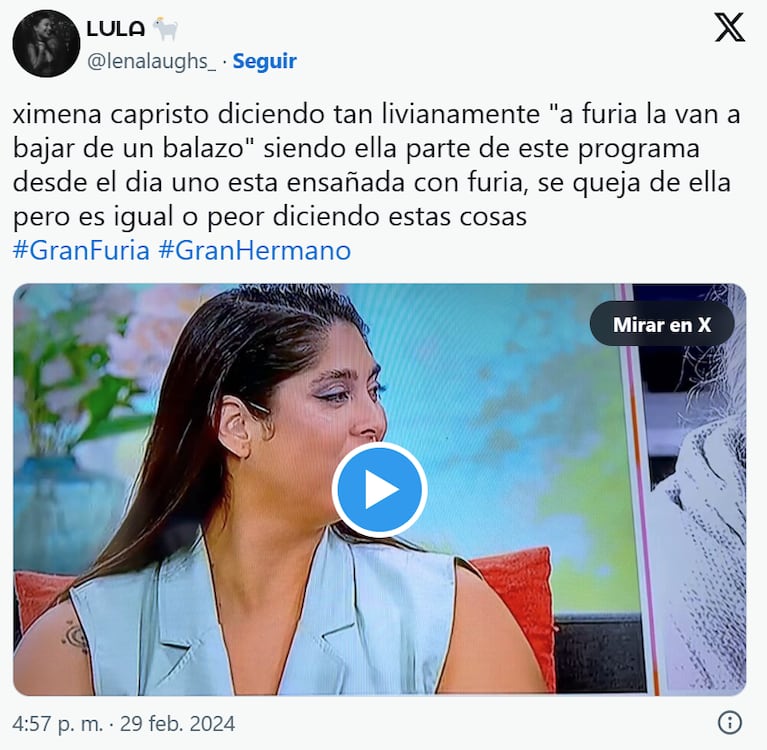Open the @lenalaughs_ handle link
This screenshot has width=767, height=750.
151,62
